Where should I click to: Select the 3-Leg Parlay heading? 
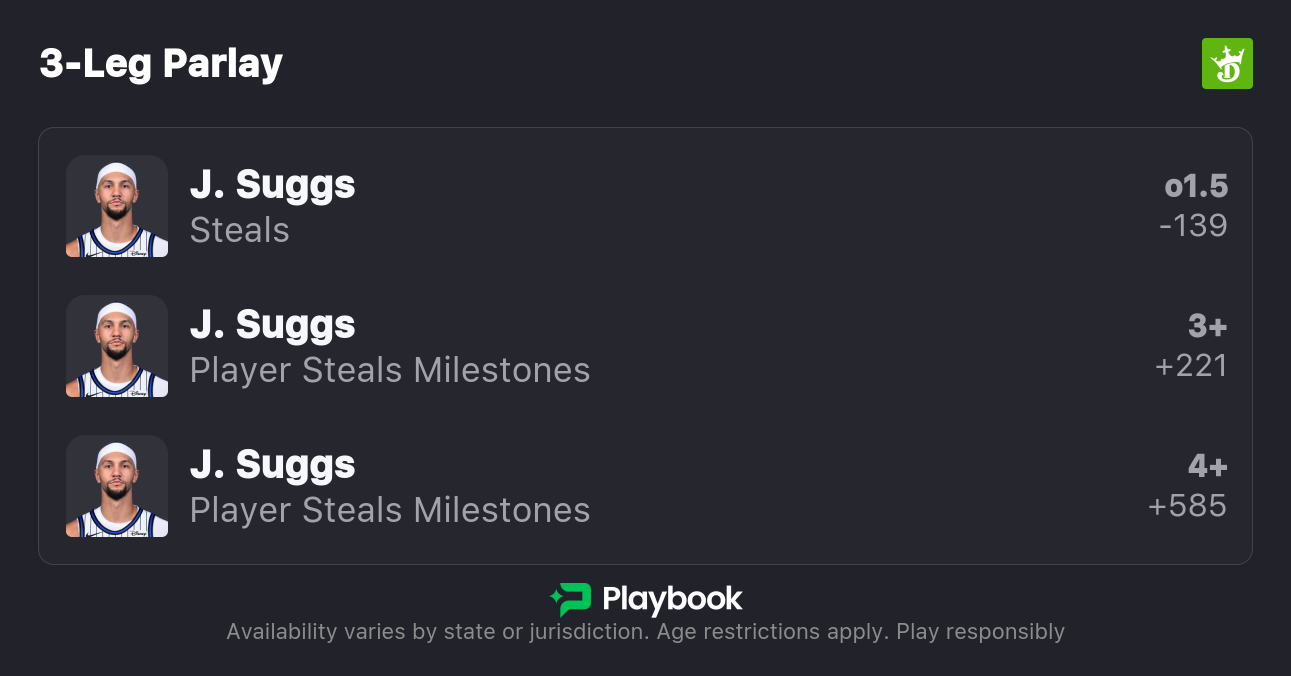point(161,64)
